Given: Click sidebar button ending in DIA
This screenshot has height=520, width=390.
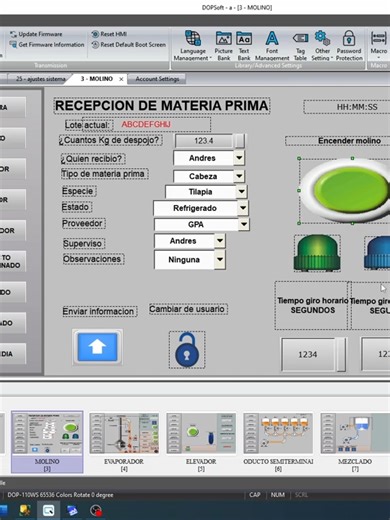Looking at the screenshot, I should [12, 354].
